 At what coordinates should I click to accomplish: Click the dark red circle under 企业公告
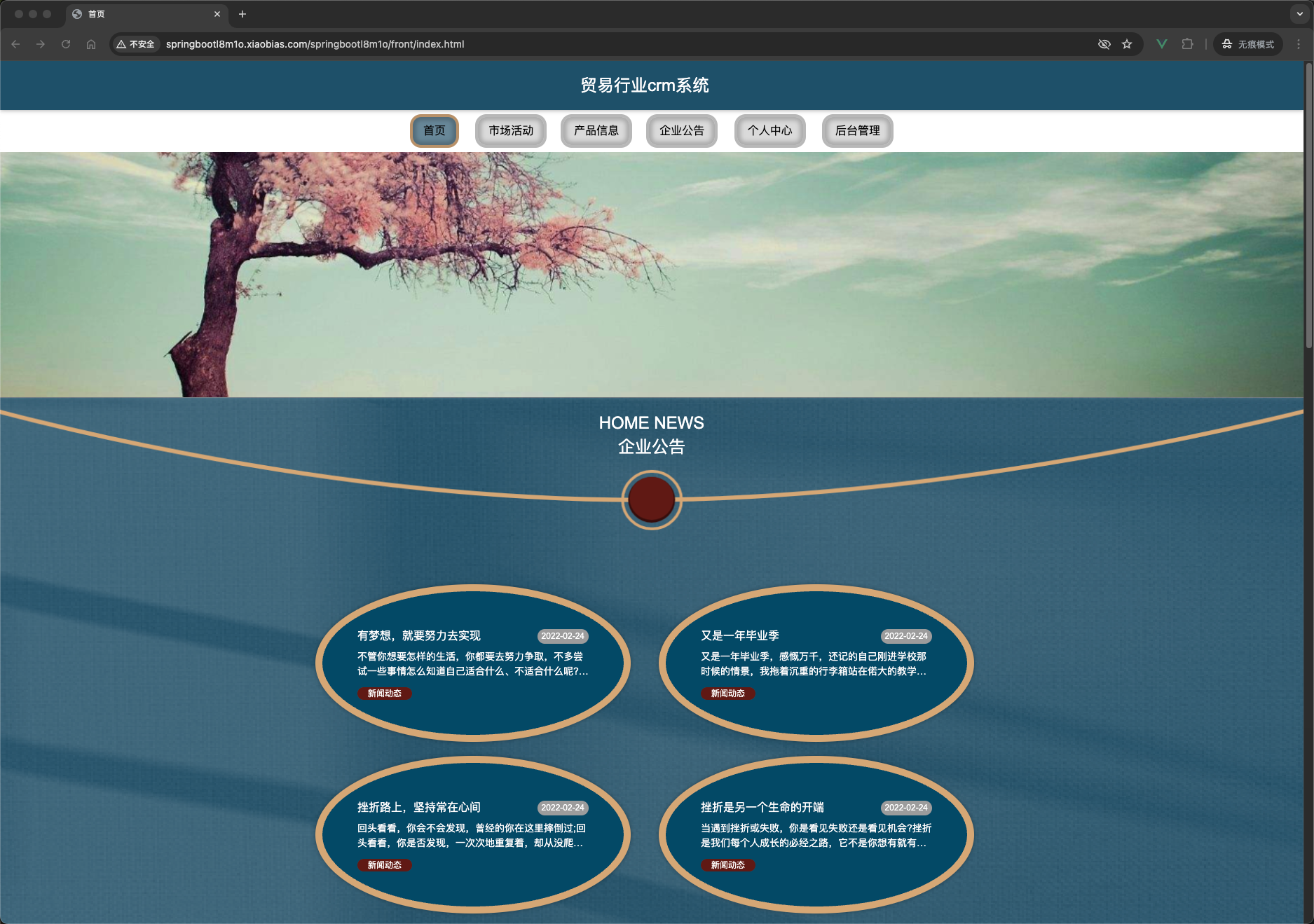[652, 499]
